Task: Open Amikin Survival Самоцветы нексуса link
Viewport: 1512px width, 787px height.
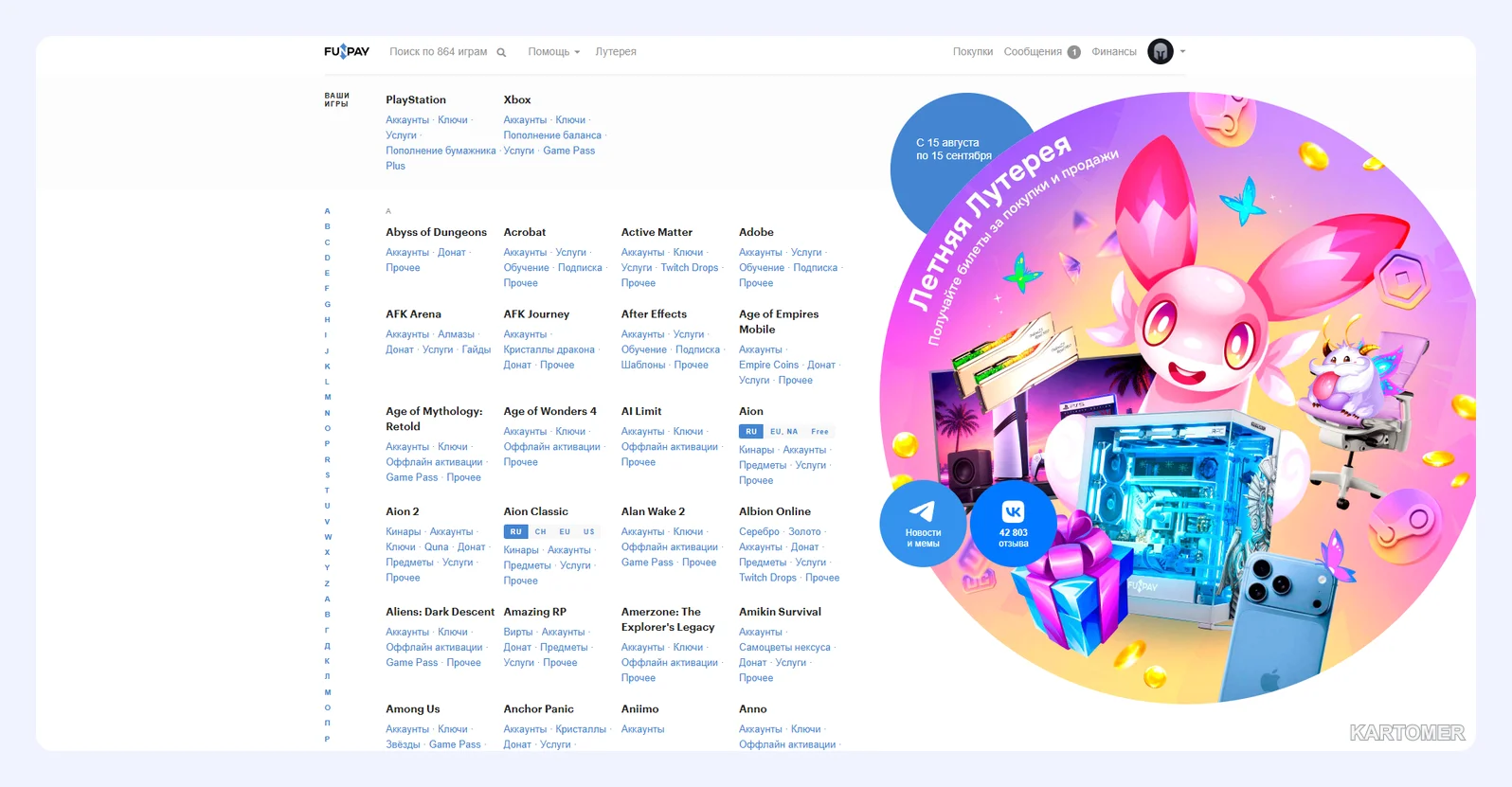Action: coord(784,648)
